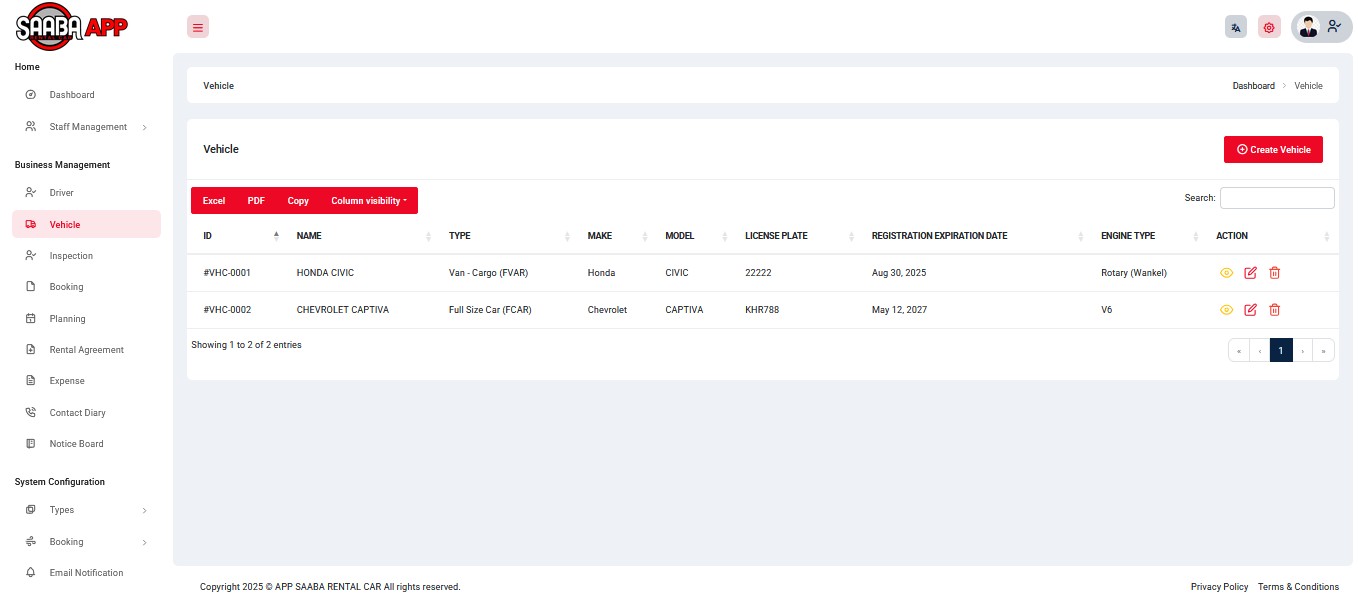Click the user profile avatar

pyautogui.click(x=1309, y=27)
